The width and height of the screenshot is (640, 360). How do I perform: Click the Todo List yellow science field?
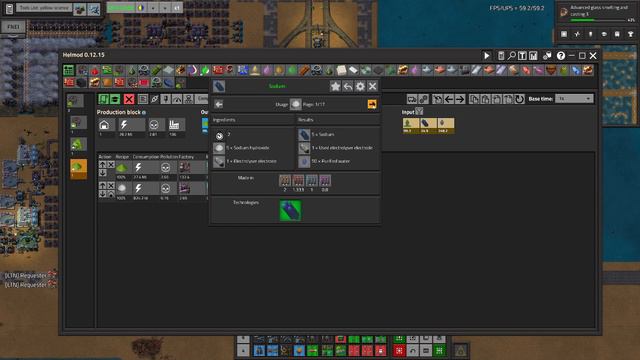coord(44,8)
